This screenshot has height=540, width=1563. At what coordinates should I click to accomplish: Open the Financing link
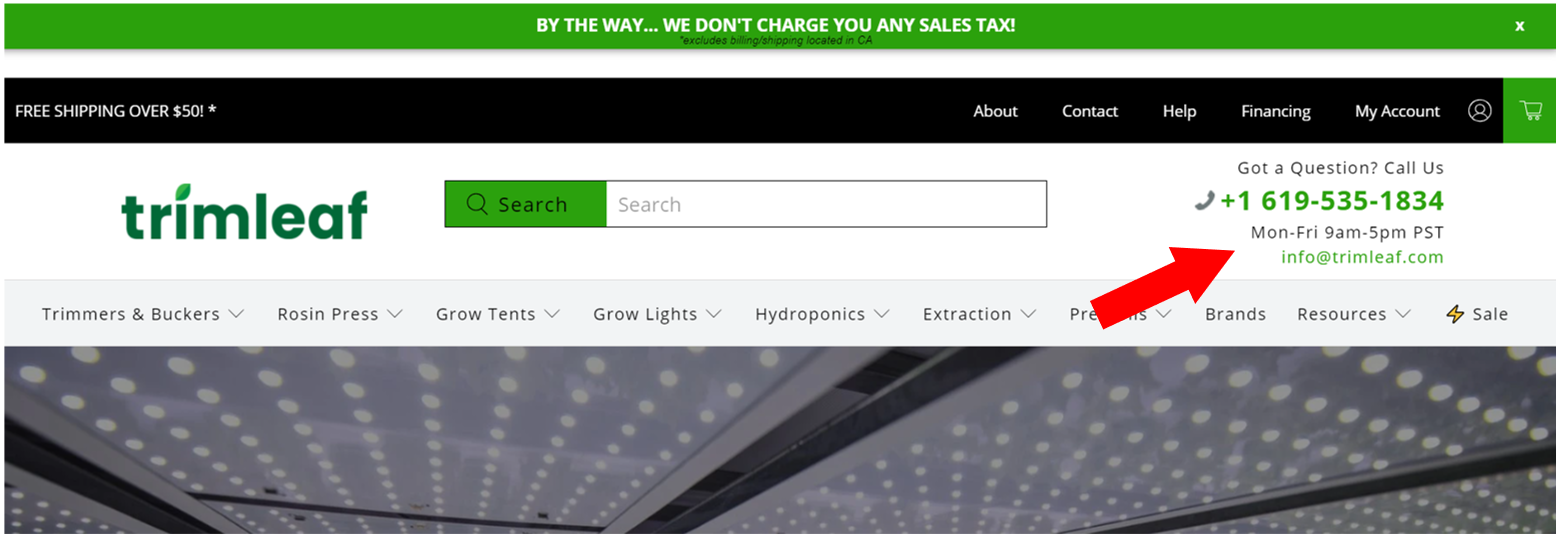tap(1275, 111)
